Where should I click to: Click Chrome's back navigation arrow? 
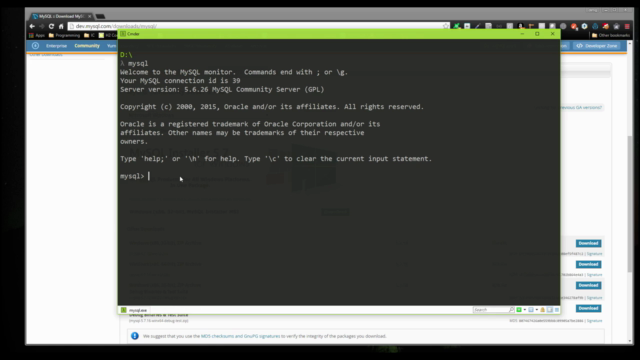coord(32,26)
